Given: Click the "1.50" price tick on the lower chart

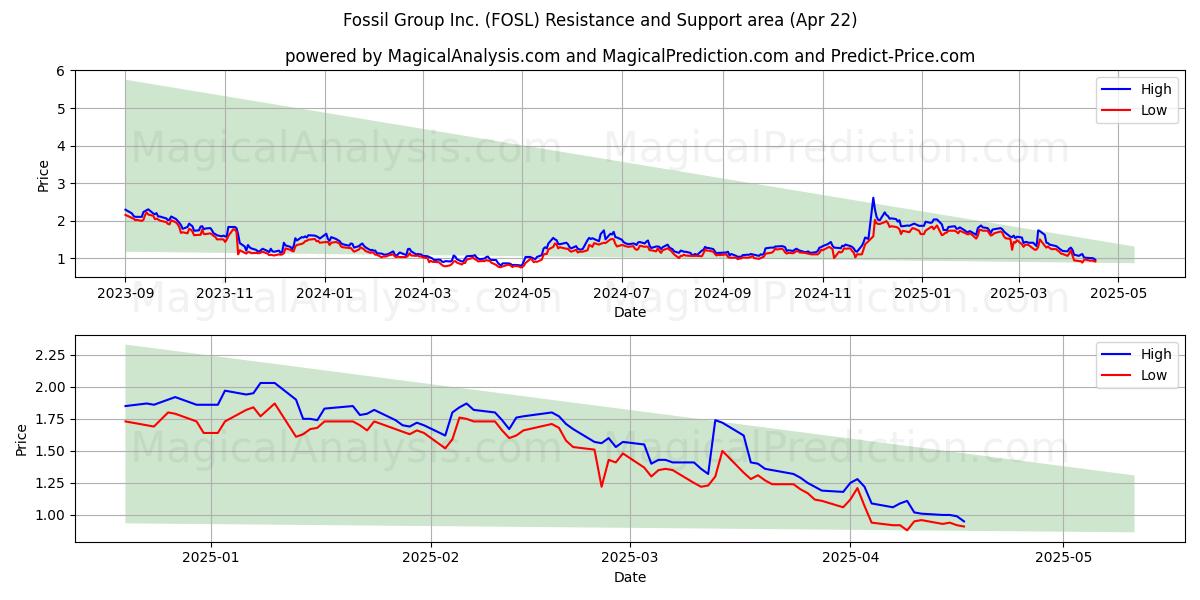Looking at the screenshot, I should 50,451.
